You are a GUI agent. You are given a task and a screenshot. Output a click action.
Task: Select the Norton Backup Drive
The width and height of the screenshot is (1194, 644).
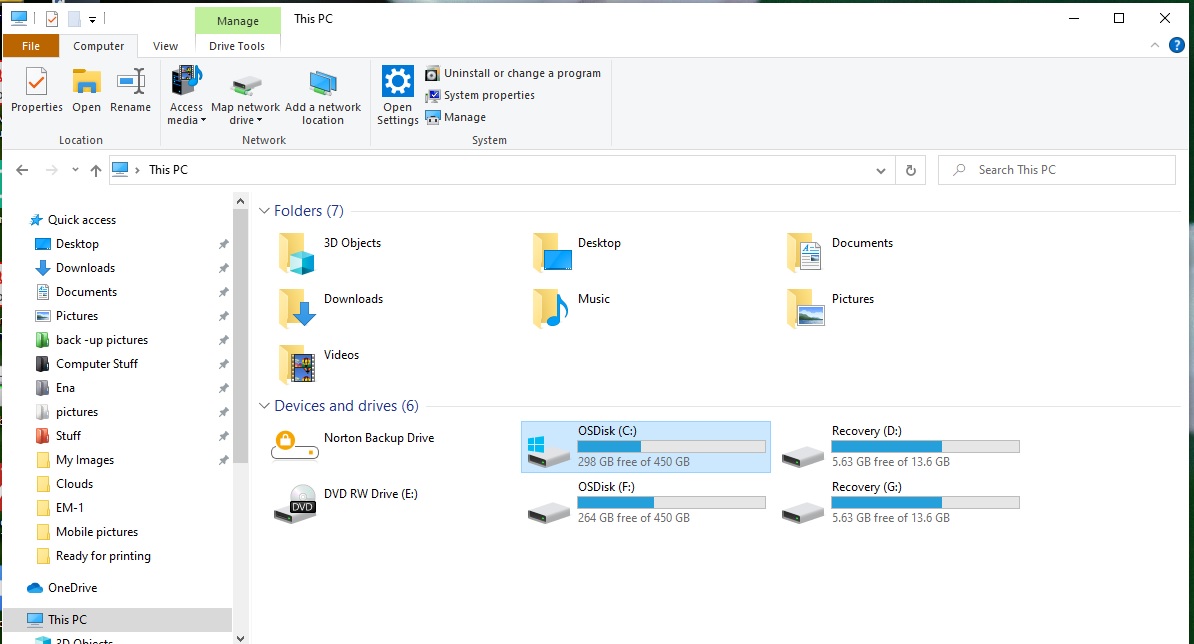[353, 446]
